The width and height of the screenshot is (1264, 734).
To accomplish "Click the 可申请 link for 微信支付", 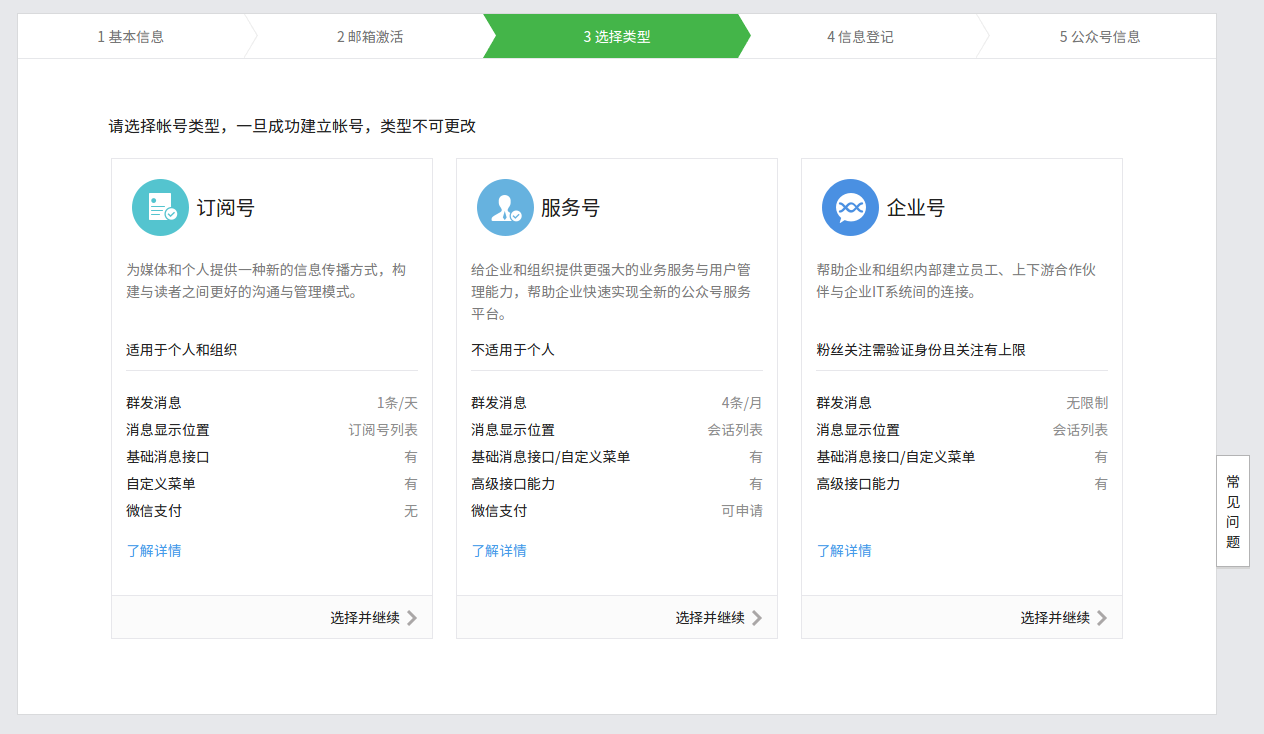I will (x=742, y=510).
